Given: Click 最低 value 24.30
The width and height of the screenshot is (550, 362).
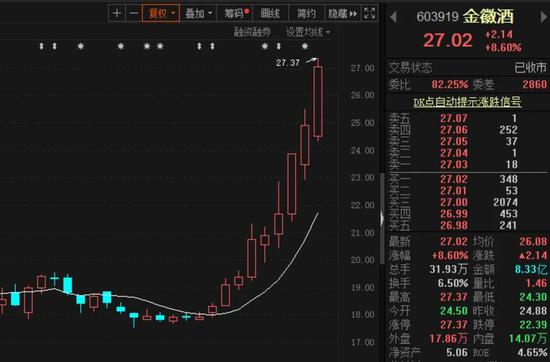Looking at the screenshot, I should pyautogui.click(x=533, y=297).
